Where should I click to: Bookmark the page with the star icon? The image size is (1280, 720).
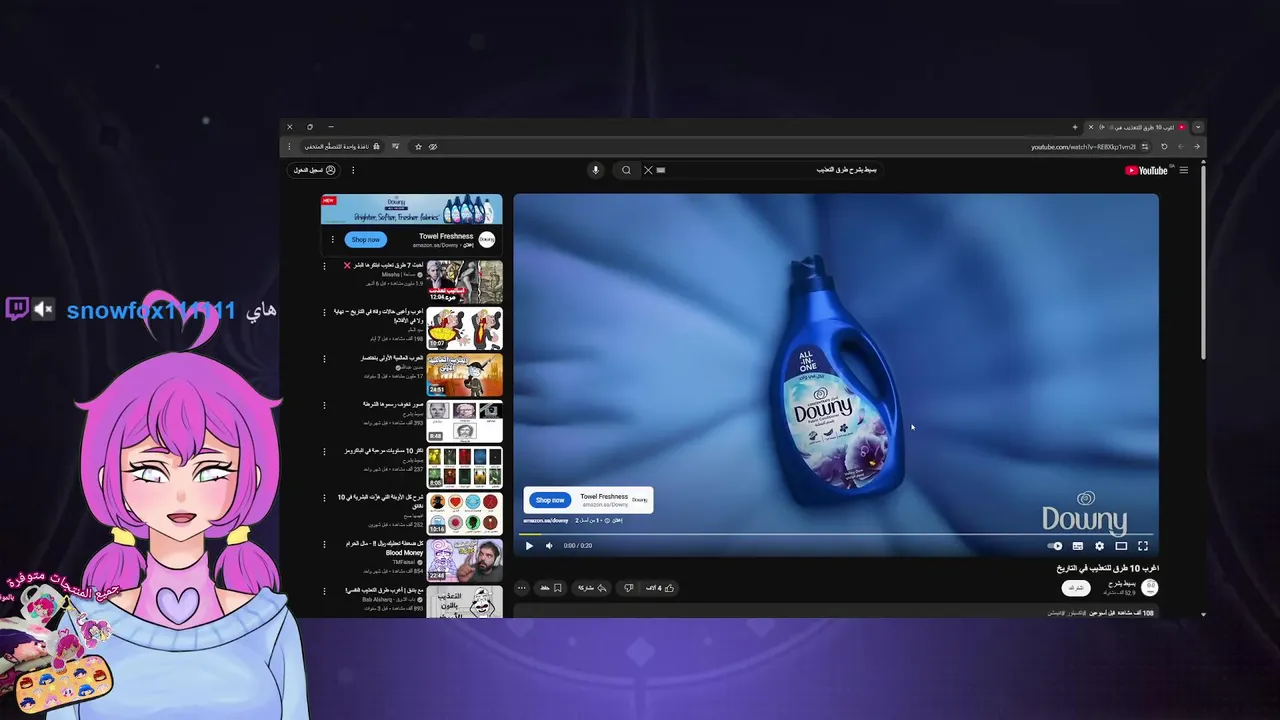pyautogui.click(x=418, y=147)
